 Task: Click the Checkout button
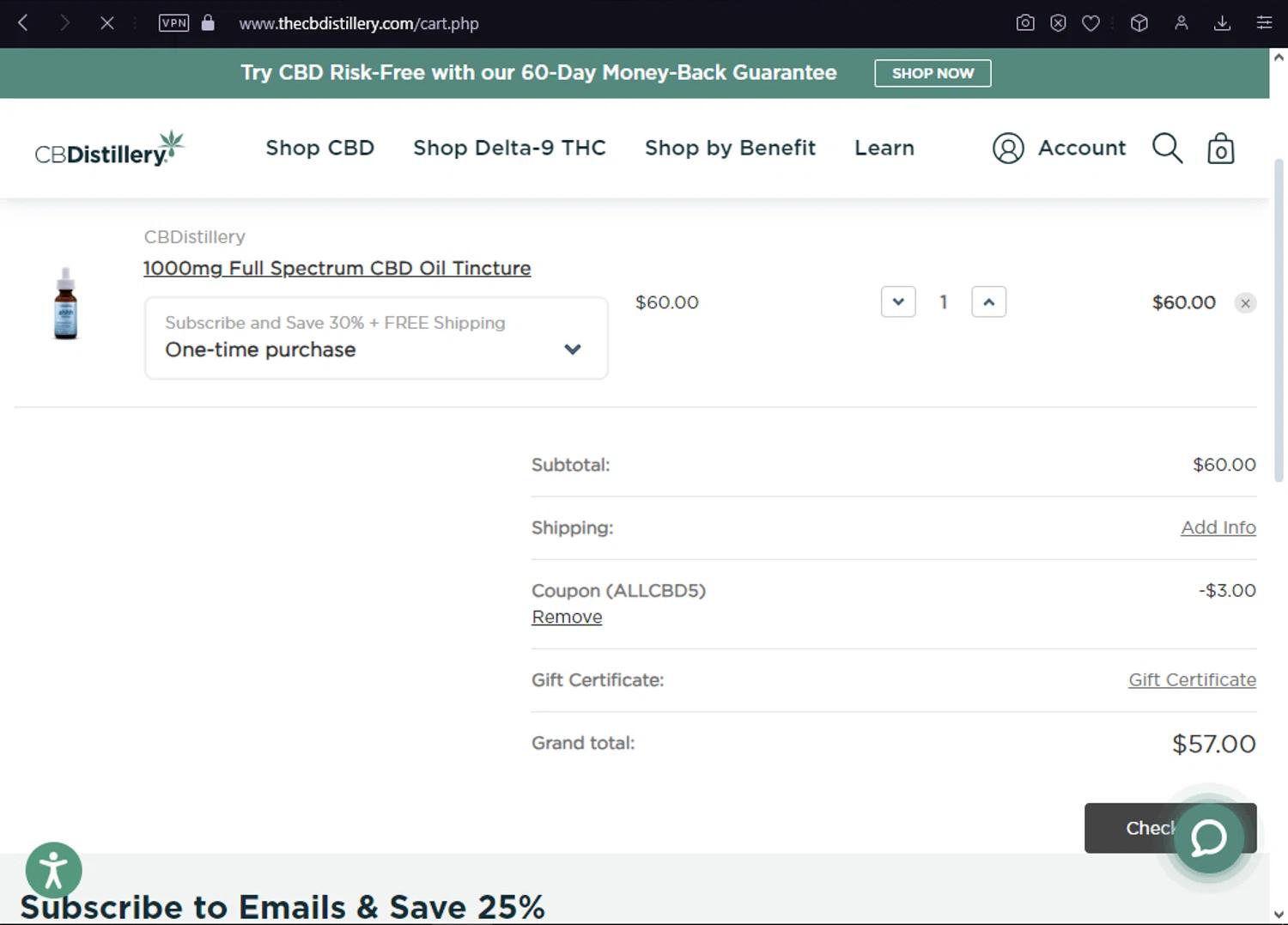(1170, 828)
